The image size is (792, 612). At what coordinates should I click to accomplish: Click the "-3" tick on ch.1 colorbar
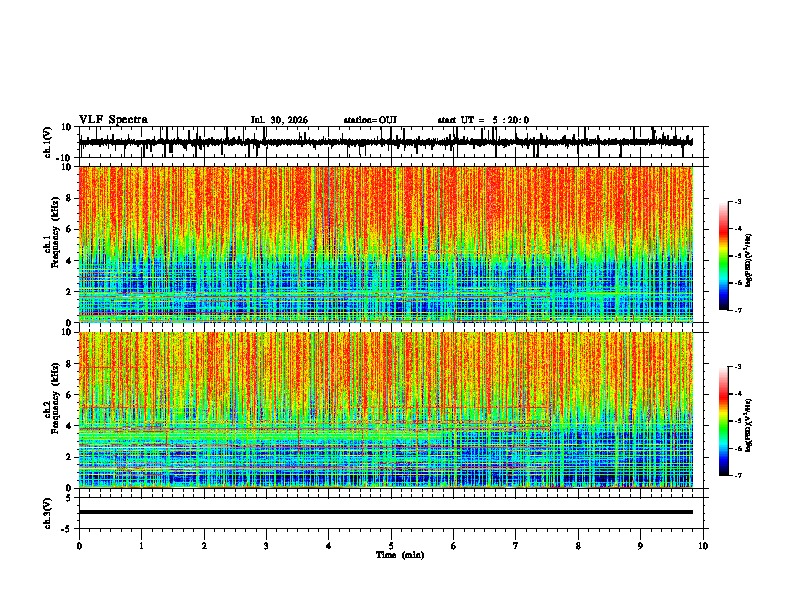click(x=737, y=201)
